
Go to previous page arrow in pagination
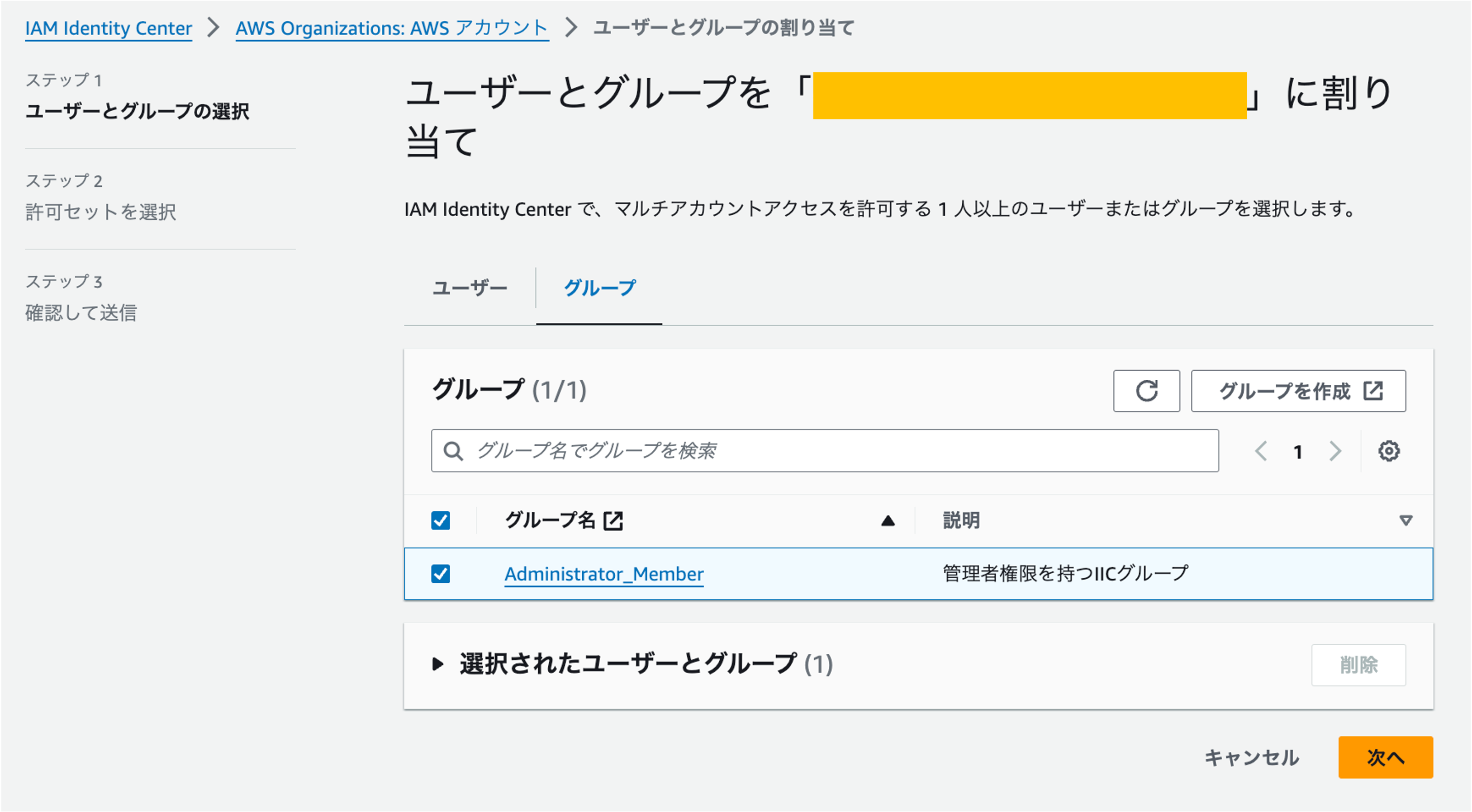[1261, 451]
